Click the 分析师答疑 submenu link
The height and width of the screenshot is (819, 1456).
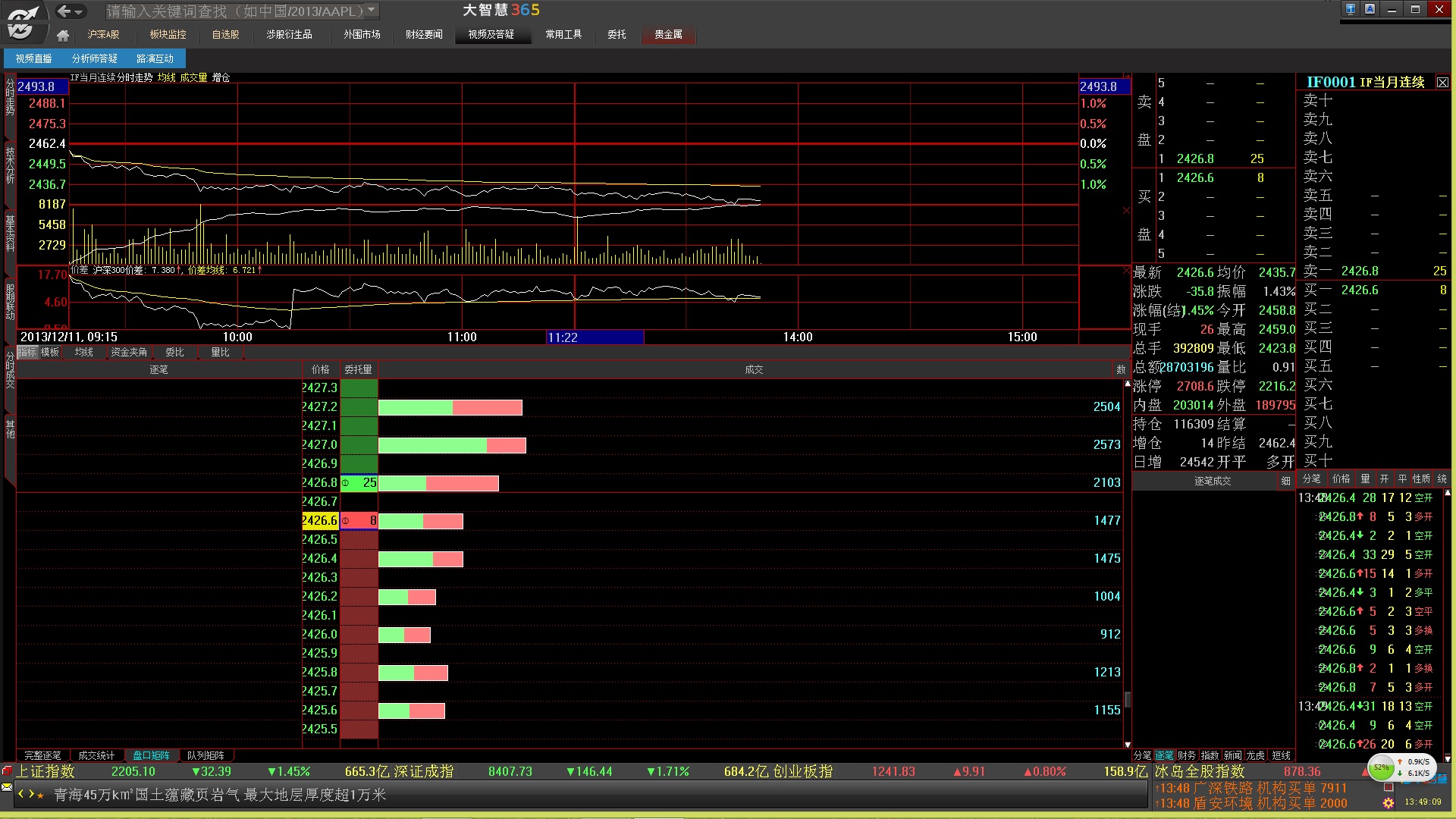(x=95, y=58)
